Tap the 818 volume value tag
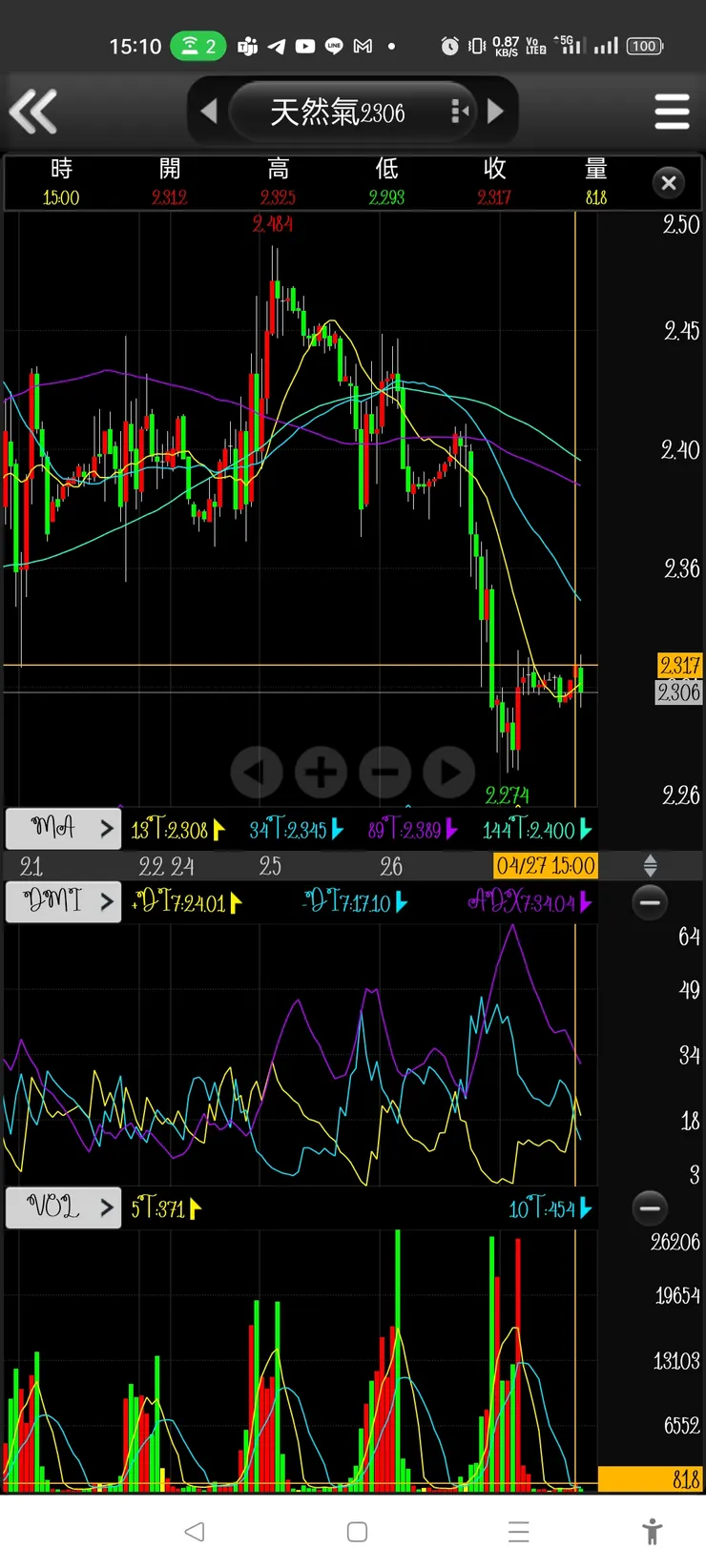706x1568 pixels. (x=650, y=1479)
